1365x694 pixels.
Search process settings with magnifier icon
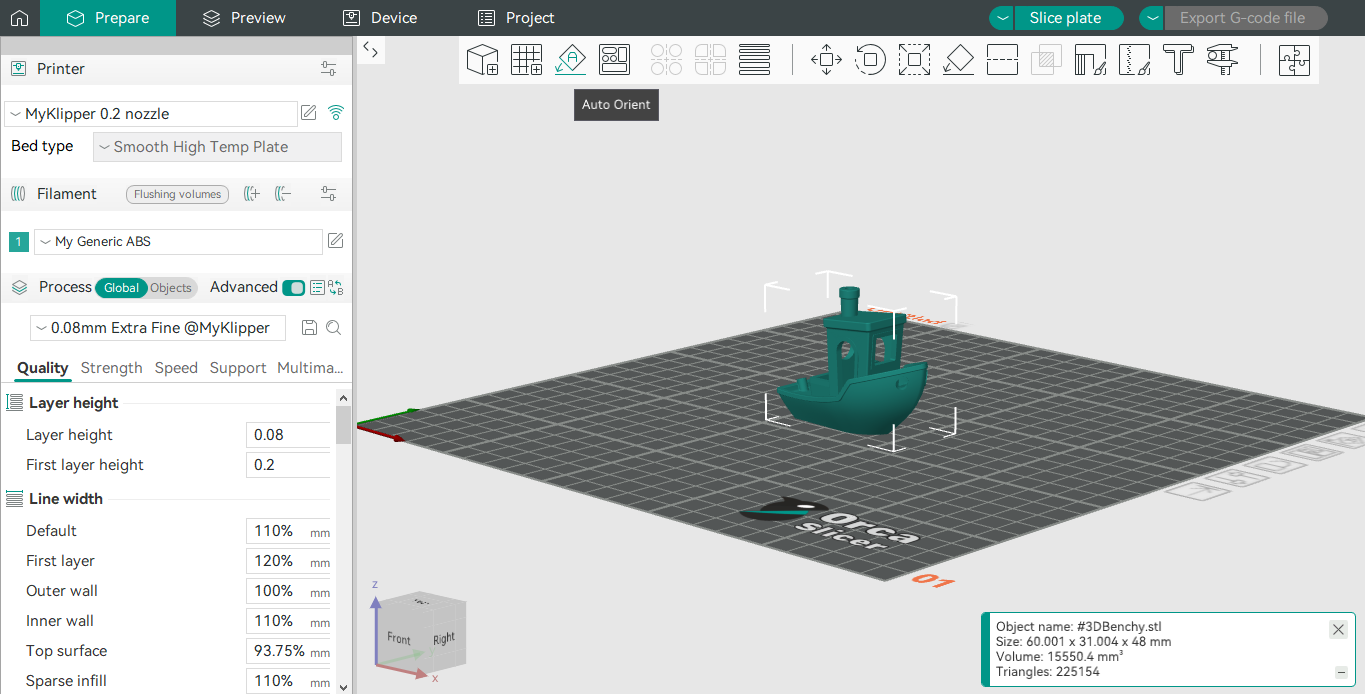(x=334, y=328)
